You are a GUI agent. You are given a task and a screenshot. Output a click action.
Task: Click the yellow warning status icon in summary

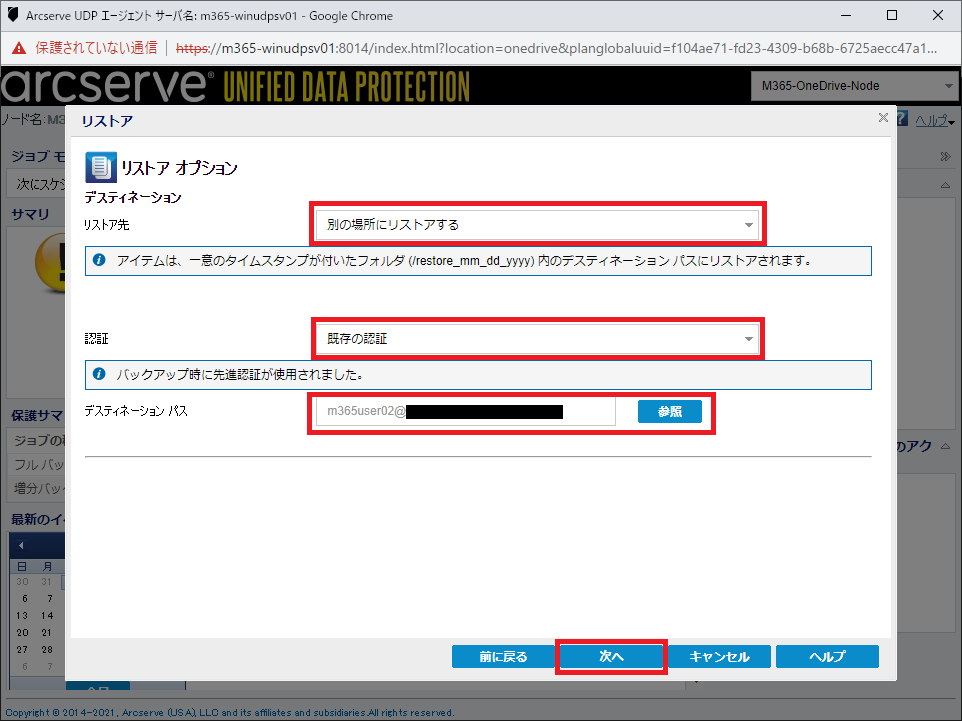point(52,263)
